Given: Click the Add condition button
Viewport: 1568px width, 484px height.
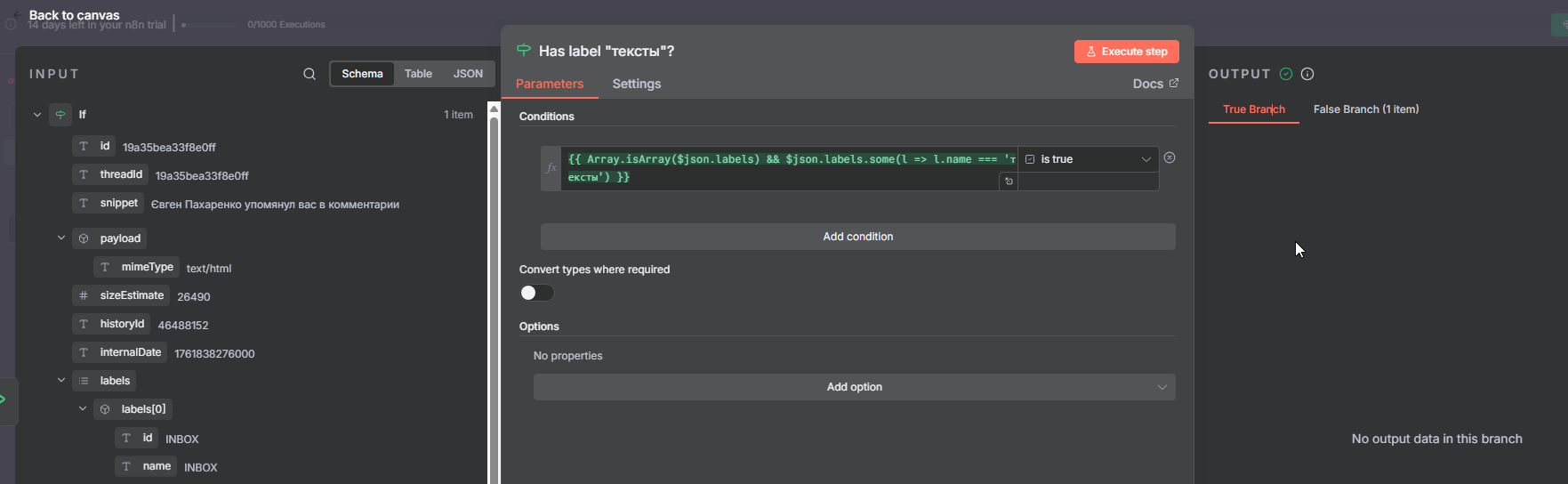Looking at the screenshot, I should 857,237.
